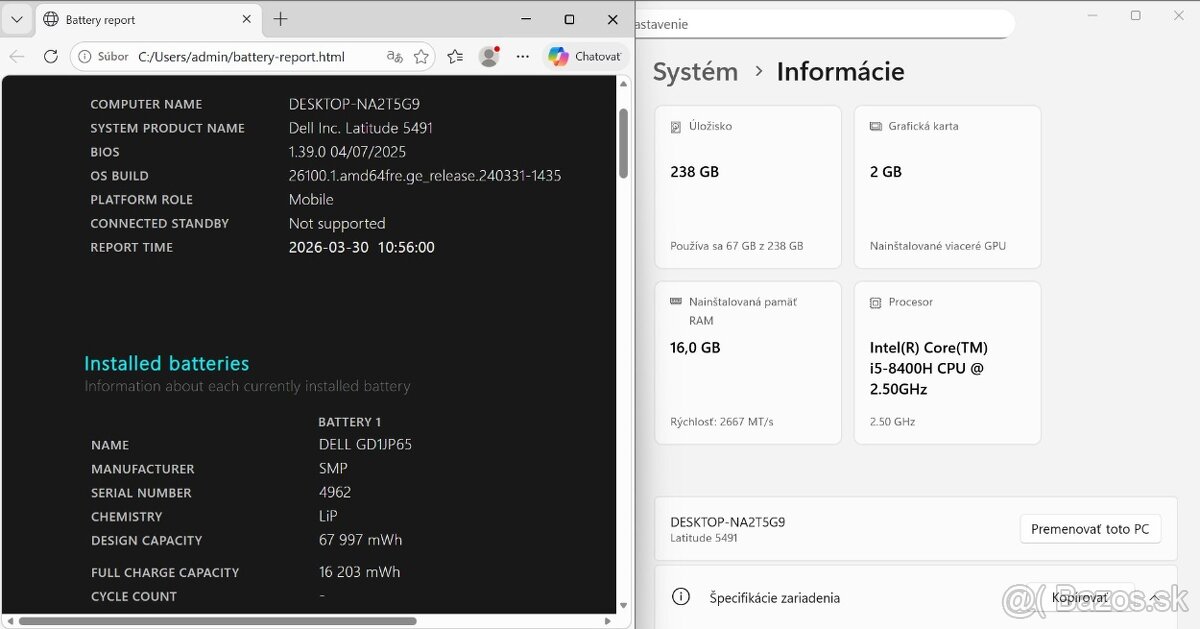Click the horizontal scrollbar under the report
The height and width of the screenshot is (629, 1200).
click(217, 621)
